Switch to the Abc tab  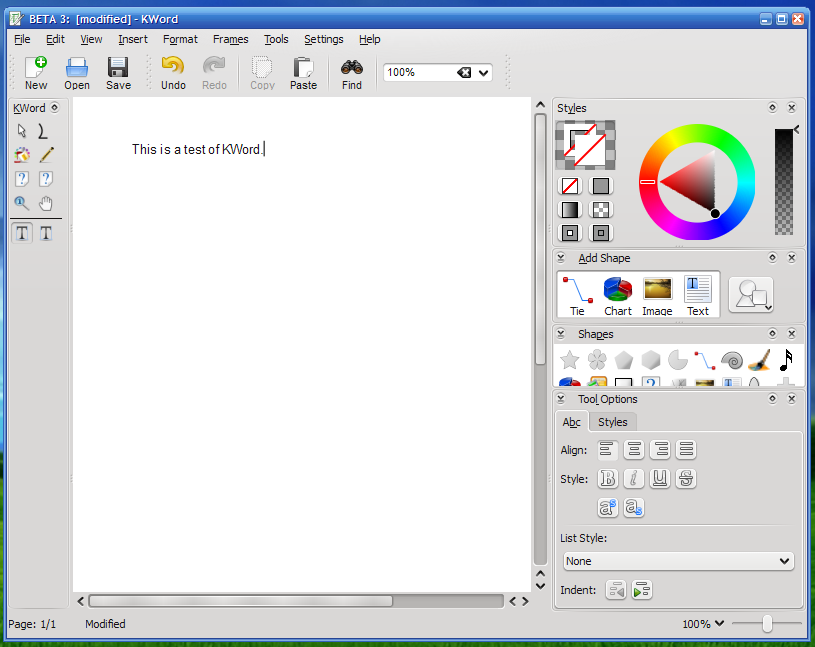(x=571, y=422)
